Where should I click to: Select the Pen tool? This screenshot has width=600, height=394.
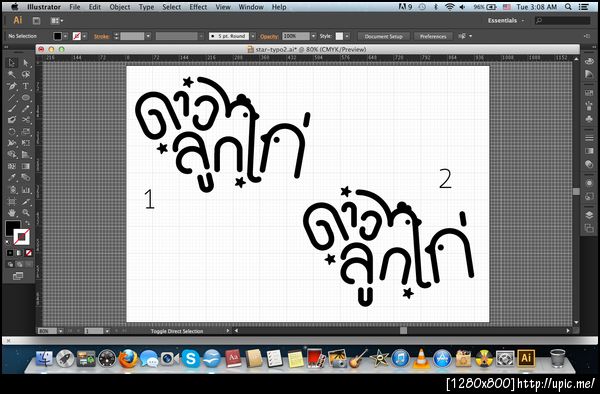pyautogui.click(x=12, y=86)
